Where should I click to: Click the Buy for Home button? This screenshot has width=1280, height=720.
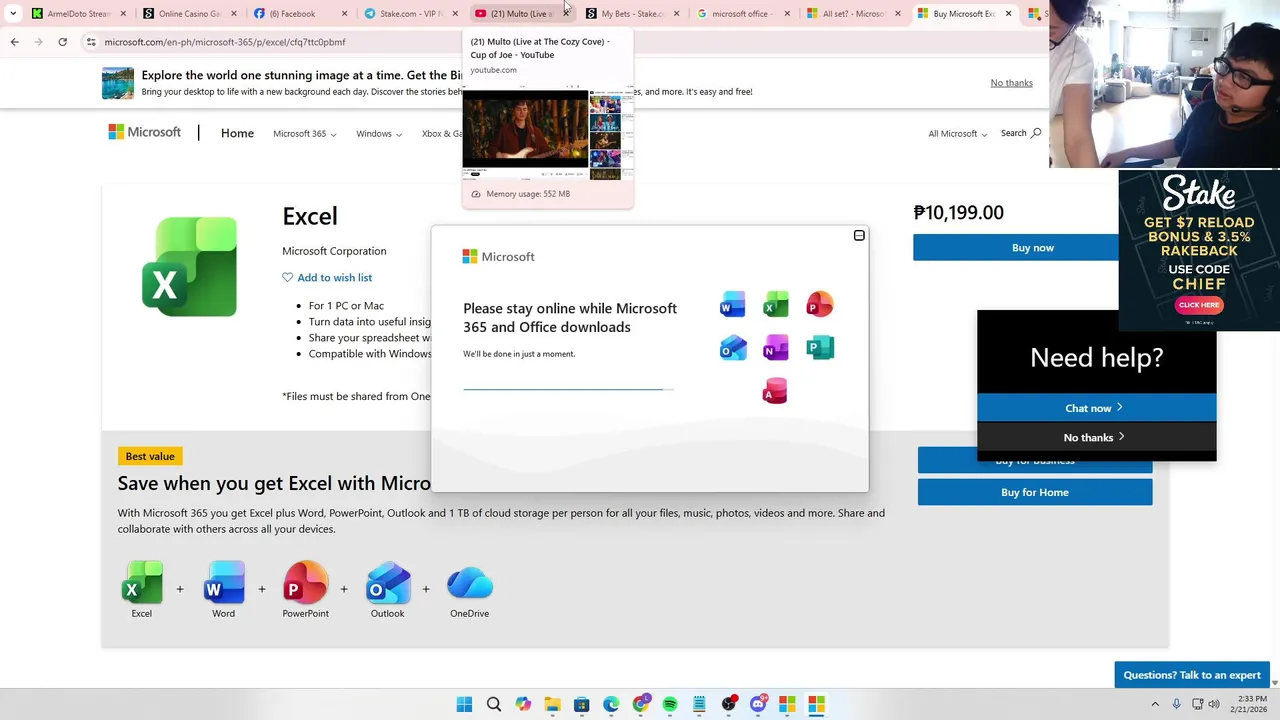coord(1034,492)
